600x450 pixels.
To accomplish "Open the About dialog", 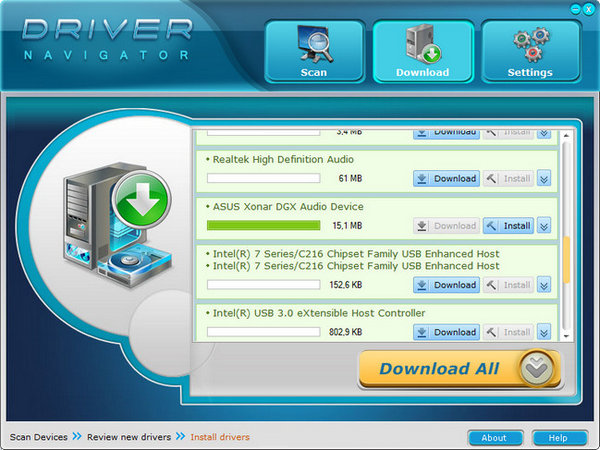I will tap(495, 438).
